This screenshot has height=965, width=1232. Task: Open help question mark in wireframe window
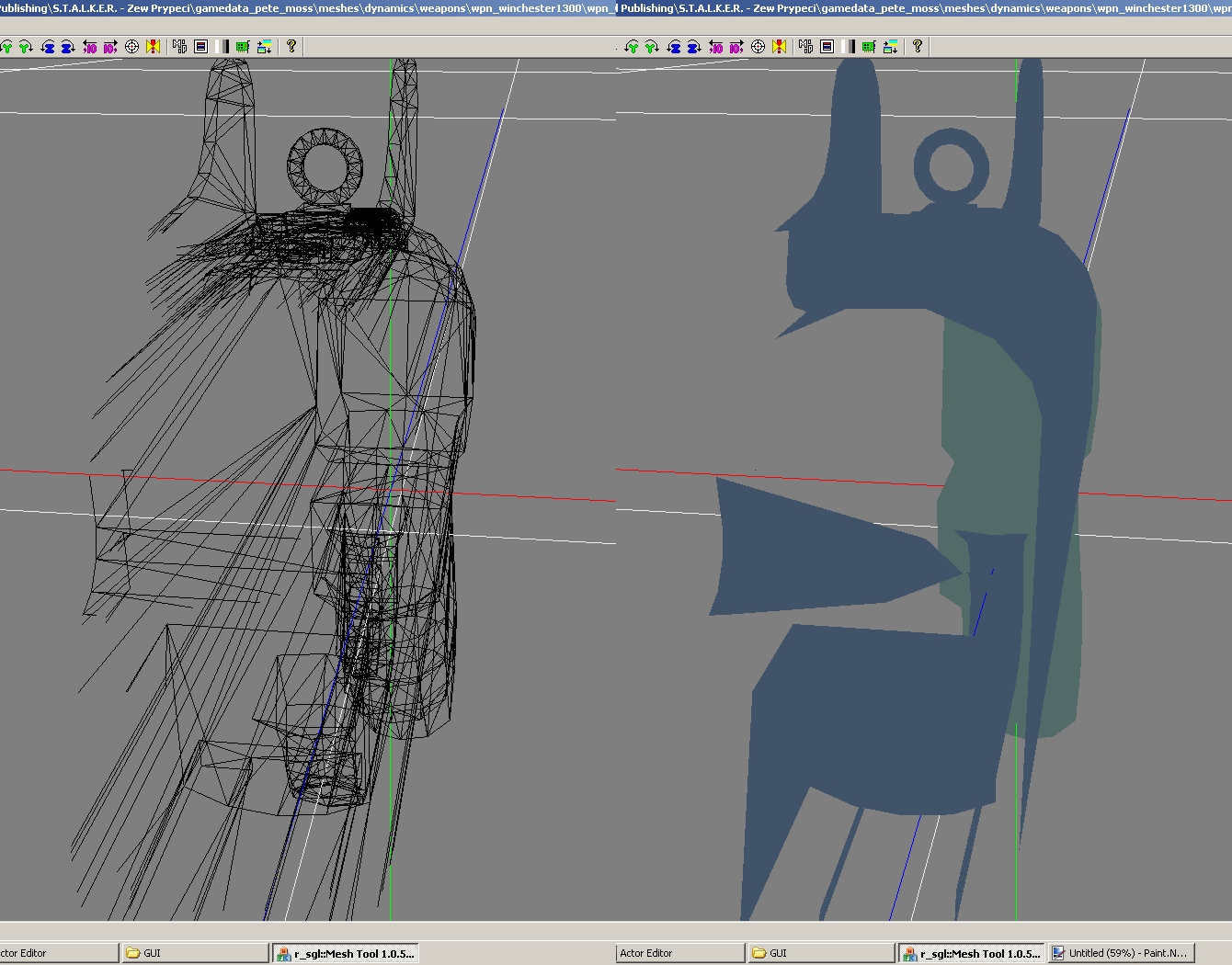pyautogui.click(x=291, y=46)
